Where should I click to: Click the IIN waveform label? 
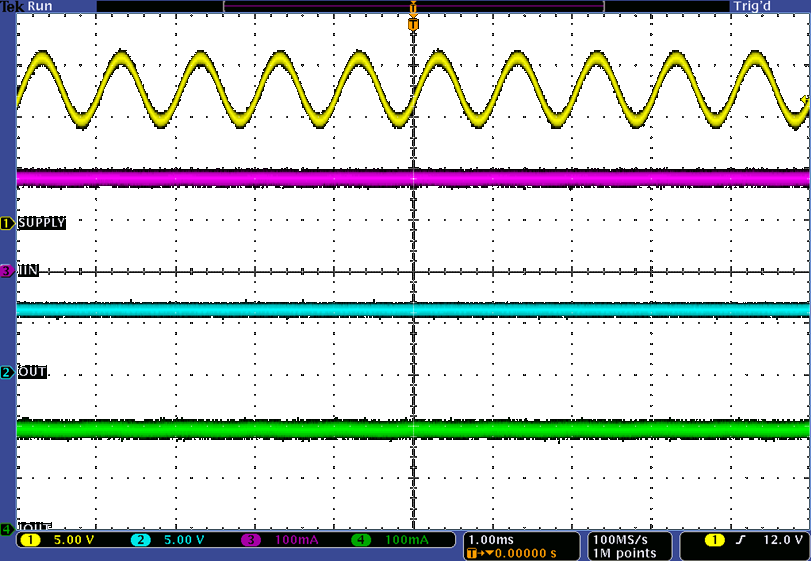(x=28, y=270)
